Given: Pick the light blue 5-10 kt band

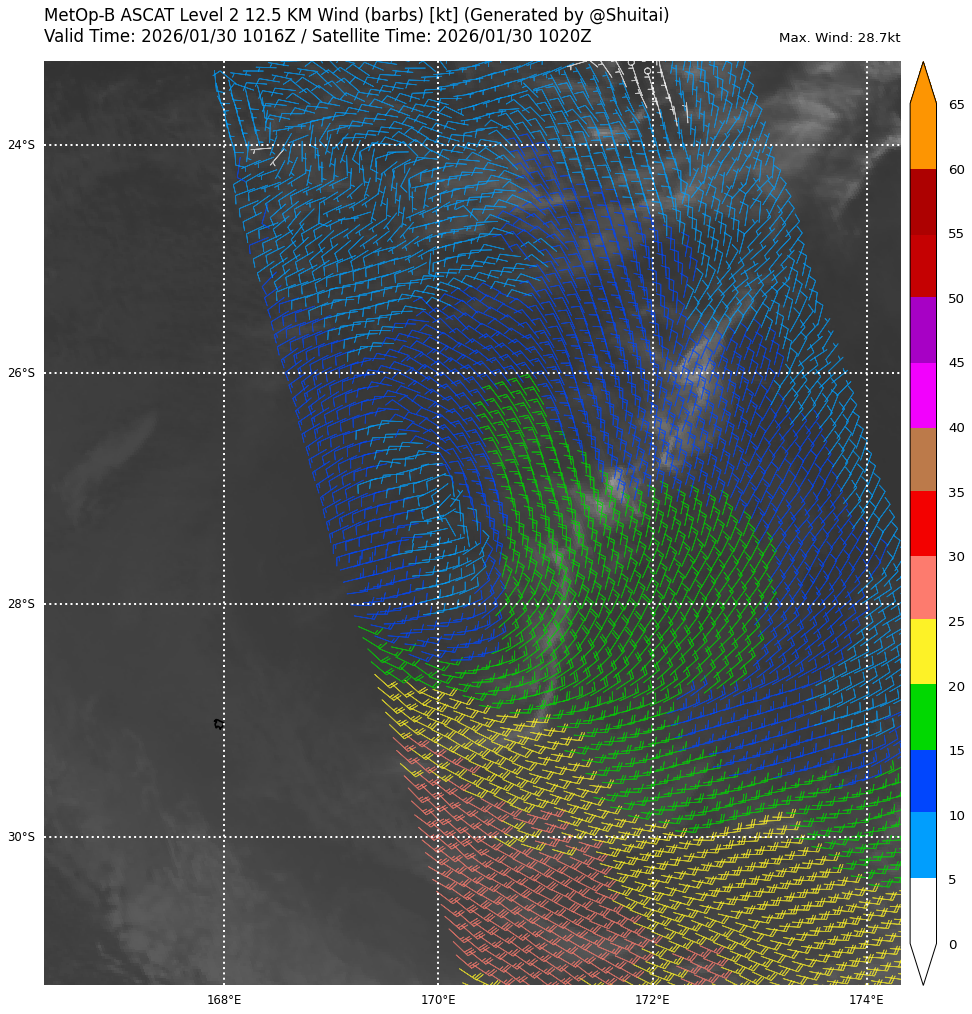Looking at the screenshot, I should [x=922, y=845].
